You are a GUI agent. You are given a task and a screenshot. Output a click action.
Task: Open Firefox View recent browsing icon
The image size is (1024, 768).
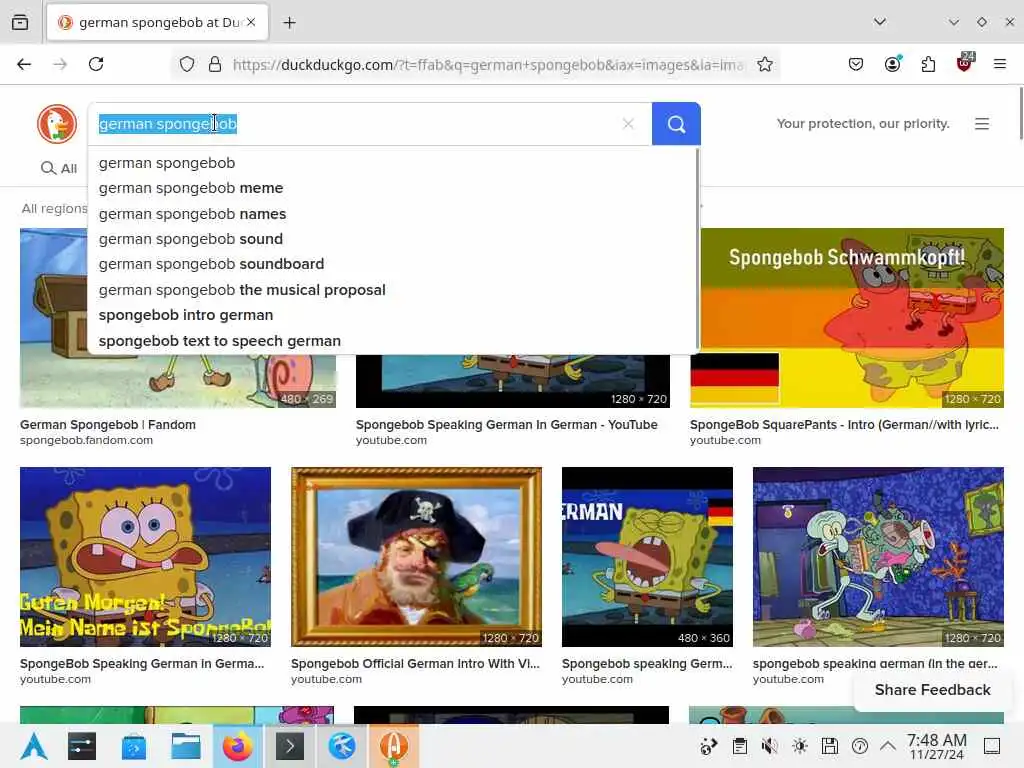click(20, 22)
